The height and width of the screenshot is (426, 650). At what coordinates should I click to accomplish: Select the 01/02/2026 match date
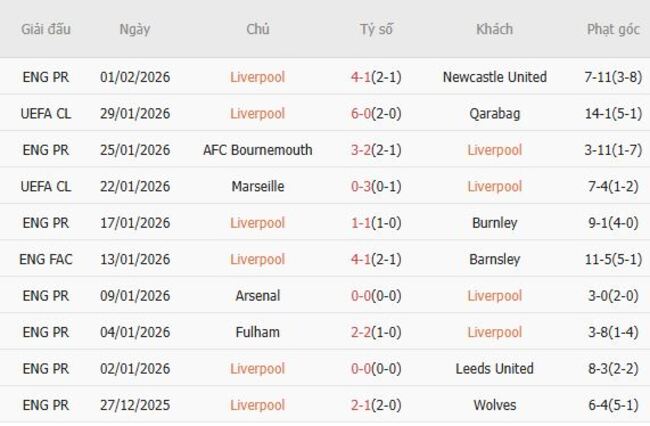point(135,77)
